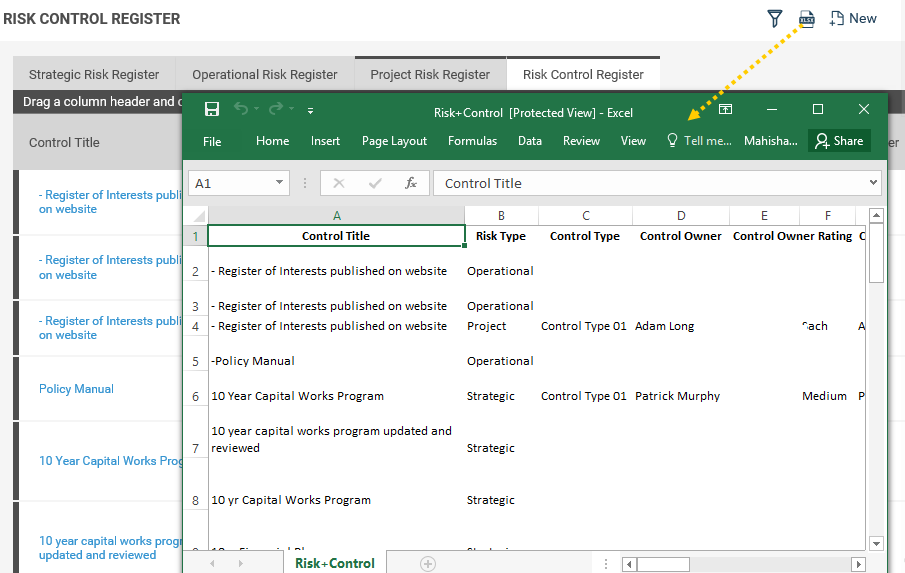Open the Home ribbon tab
This screenshot has width=905, height=573.
click(x=272, y=141)
